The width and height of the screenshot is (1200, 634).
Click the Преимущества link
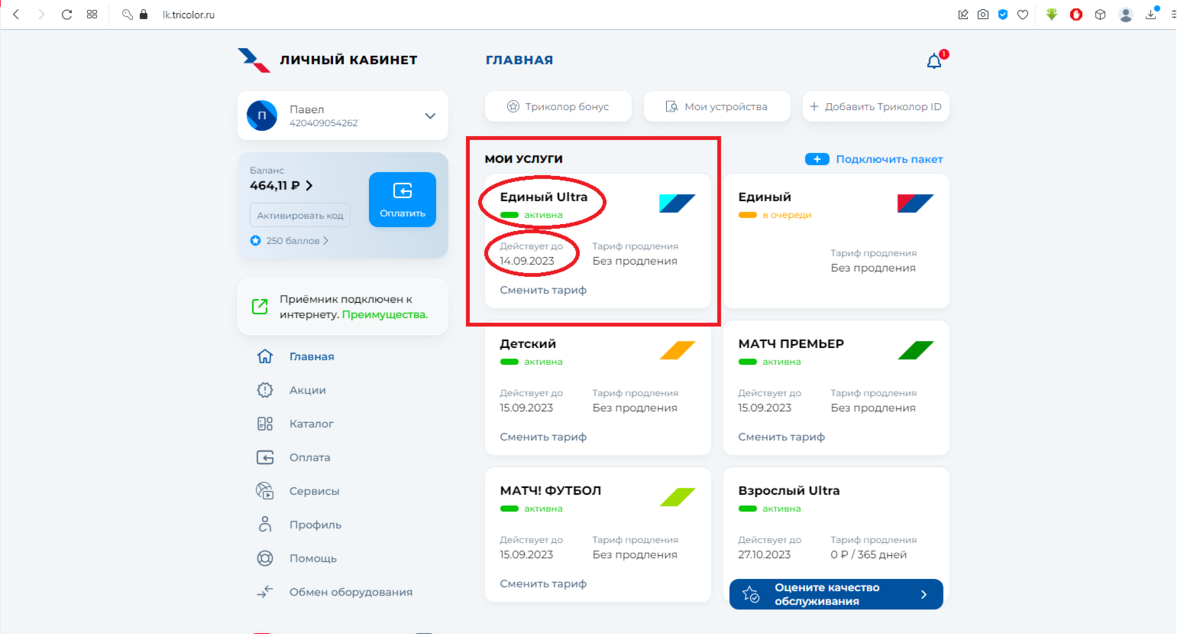[385, 314]
